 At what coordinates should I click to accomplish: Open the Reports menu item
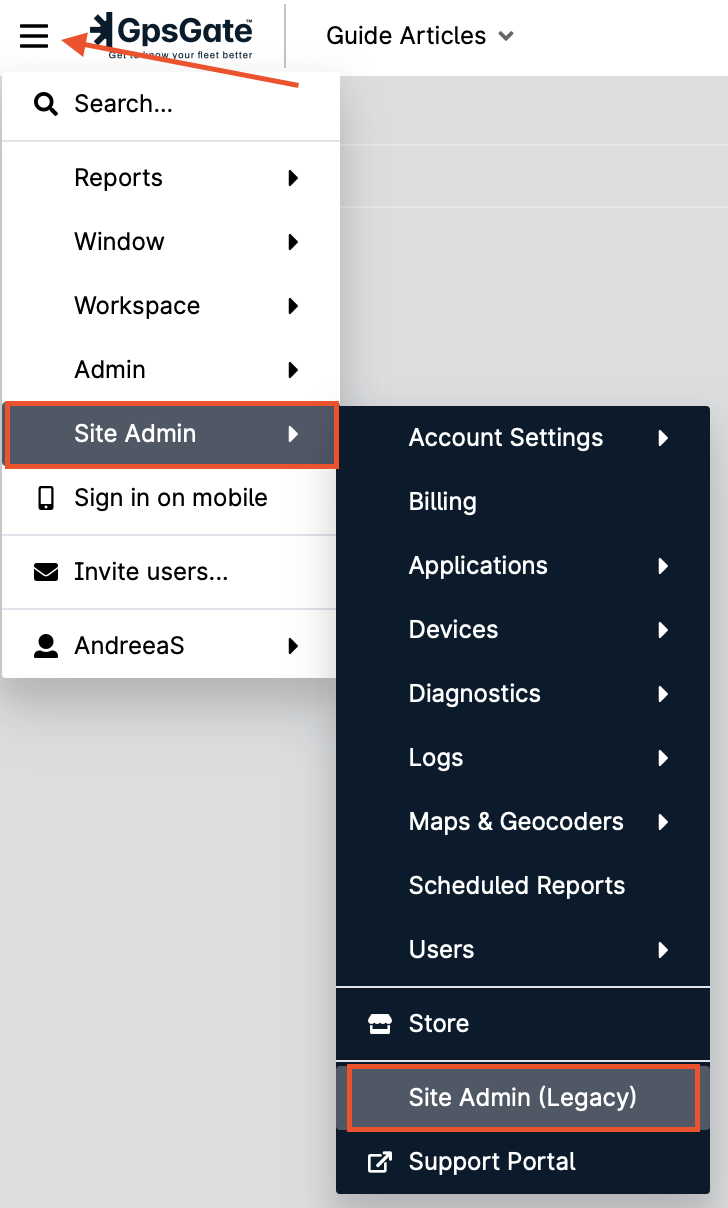point(171,178)
